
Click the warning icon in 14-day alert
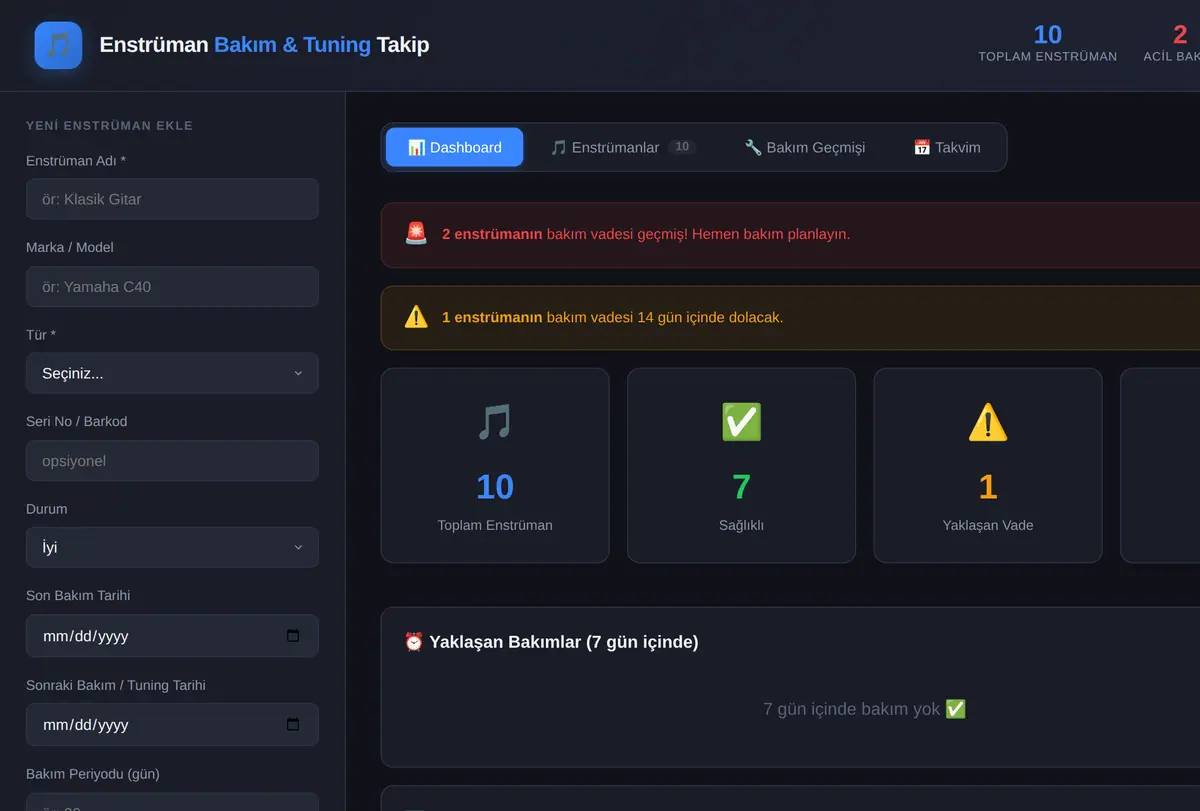click(x=416, y=317)
